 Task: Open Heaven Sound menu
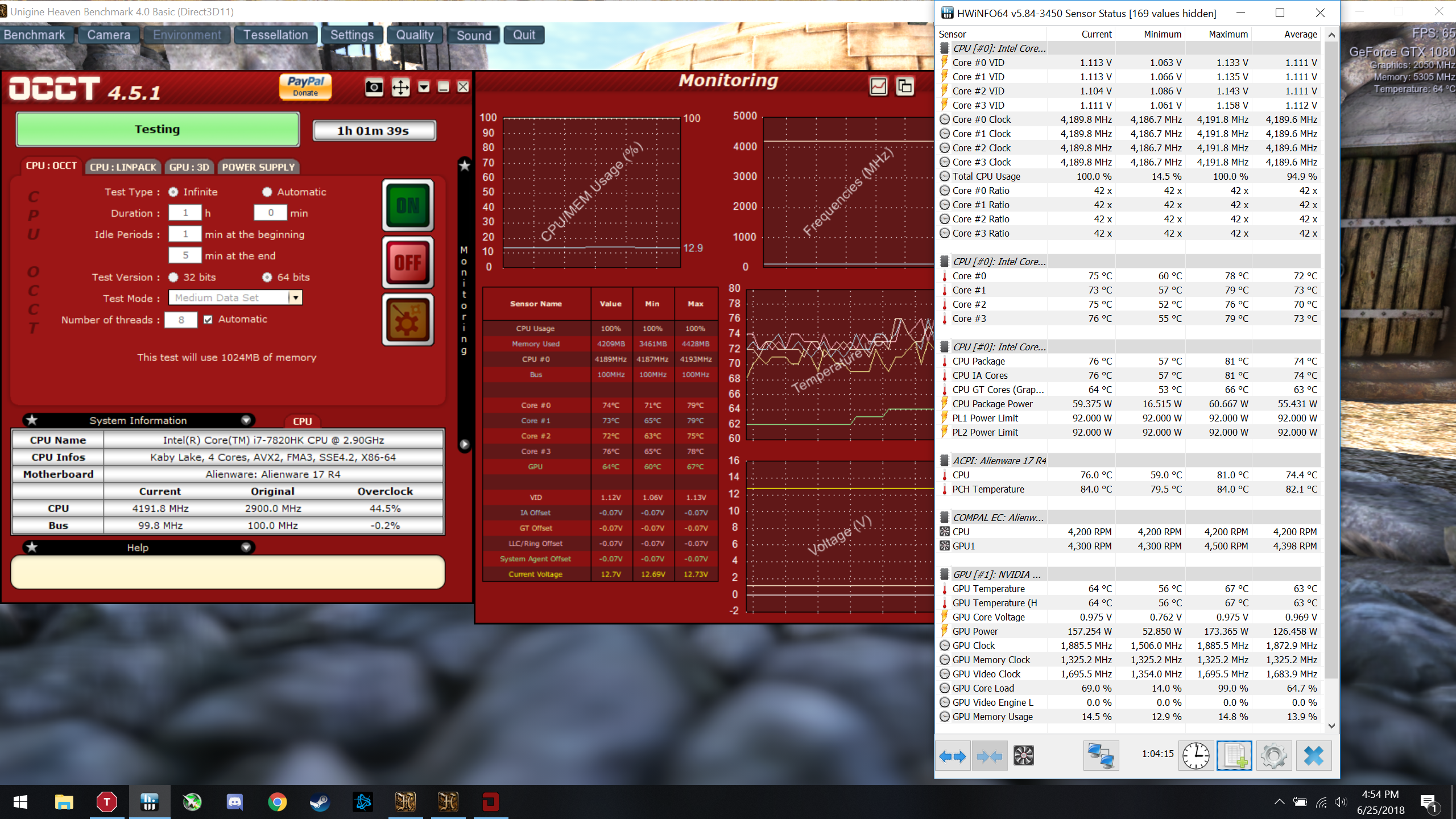(474, 35)
